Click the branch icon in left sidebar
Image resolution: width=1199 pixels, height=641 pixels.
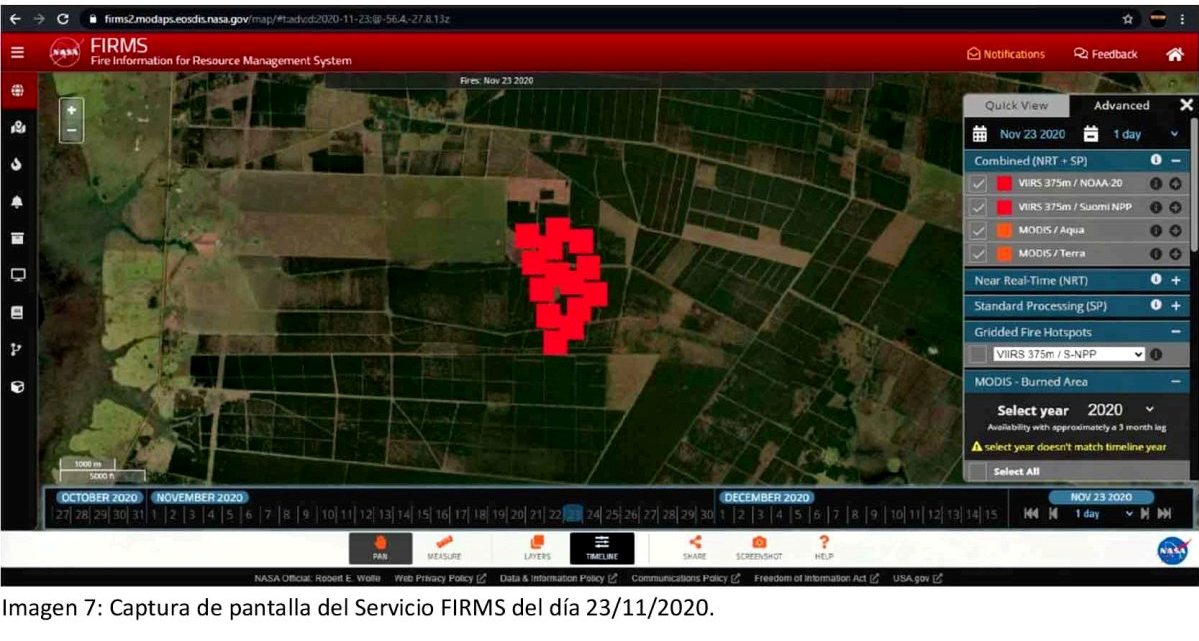pos(17,350)
